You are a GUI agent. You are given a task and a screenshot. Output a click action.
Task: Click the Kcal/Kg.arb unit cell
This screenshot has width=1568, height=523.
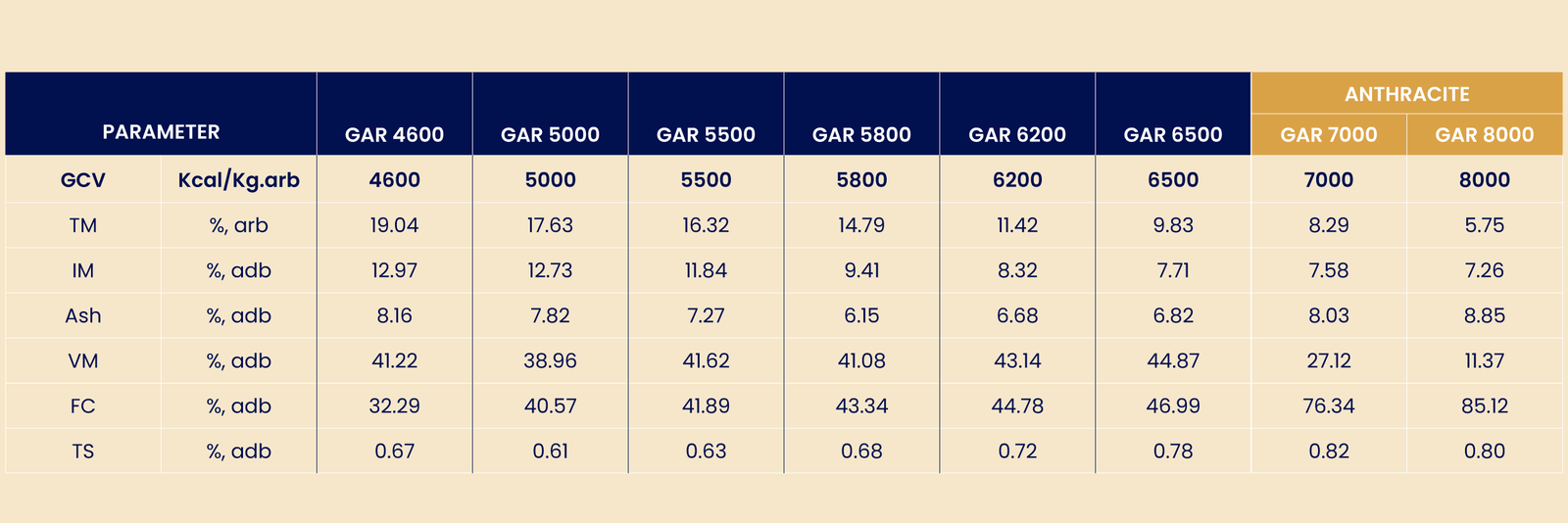[239, 180]
